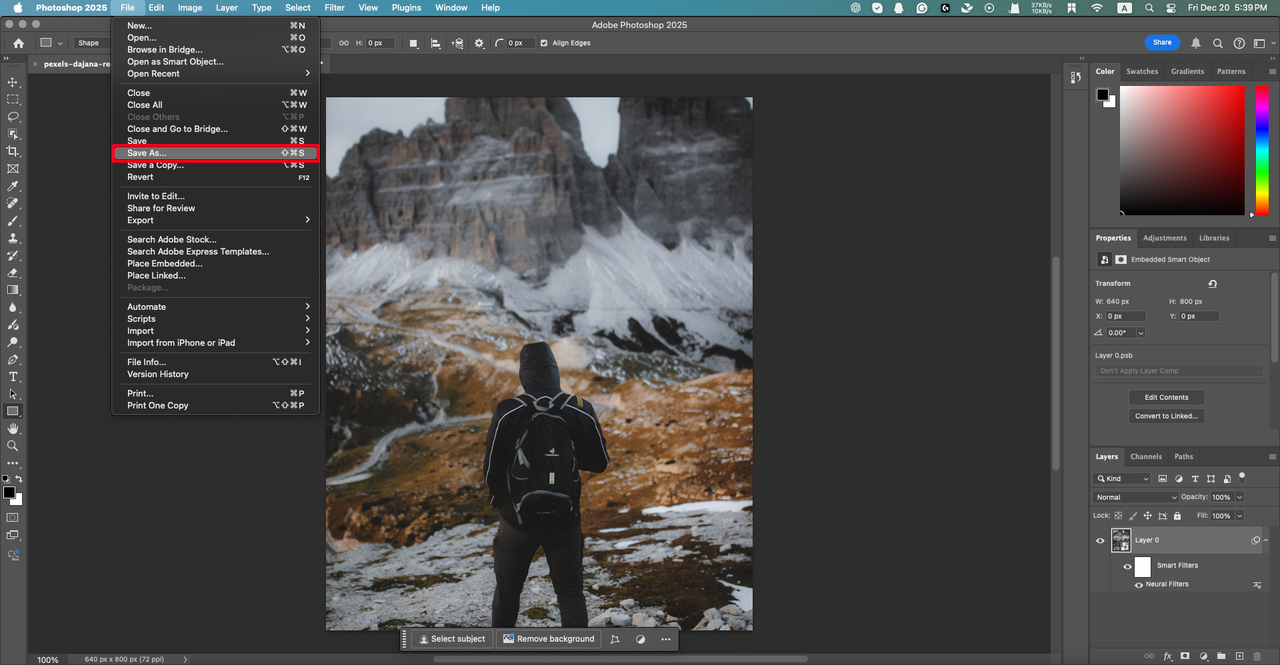1280x665 pixels.
Task: Select the Rectangular Marquee tool
Action: 13,99
